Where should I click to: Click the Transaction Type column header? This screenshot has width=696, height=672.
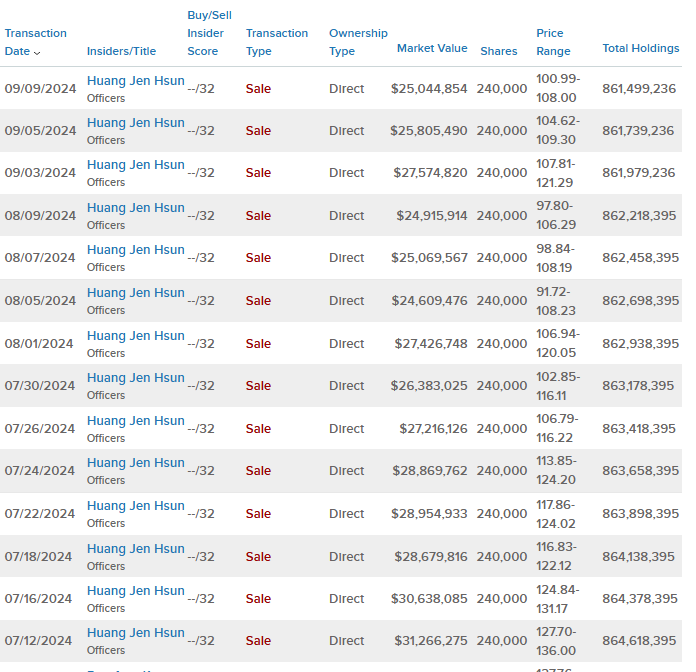click(x=277, y=42)
